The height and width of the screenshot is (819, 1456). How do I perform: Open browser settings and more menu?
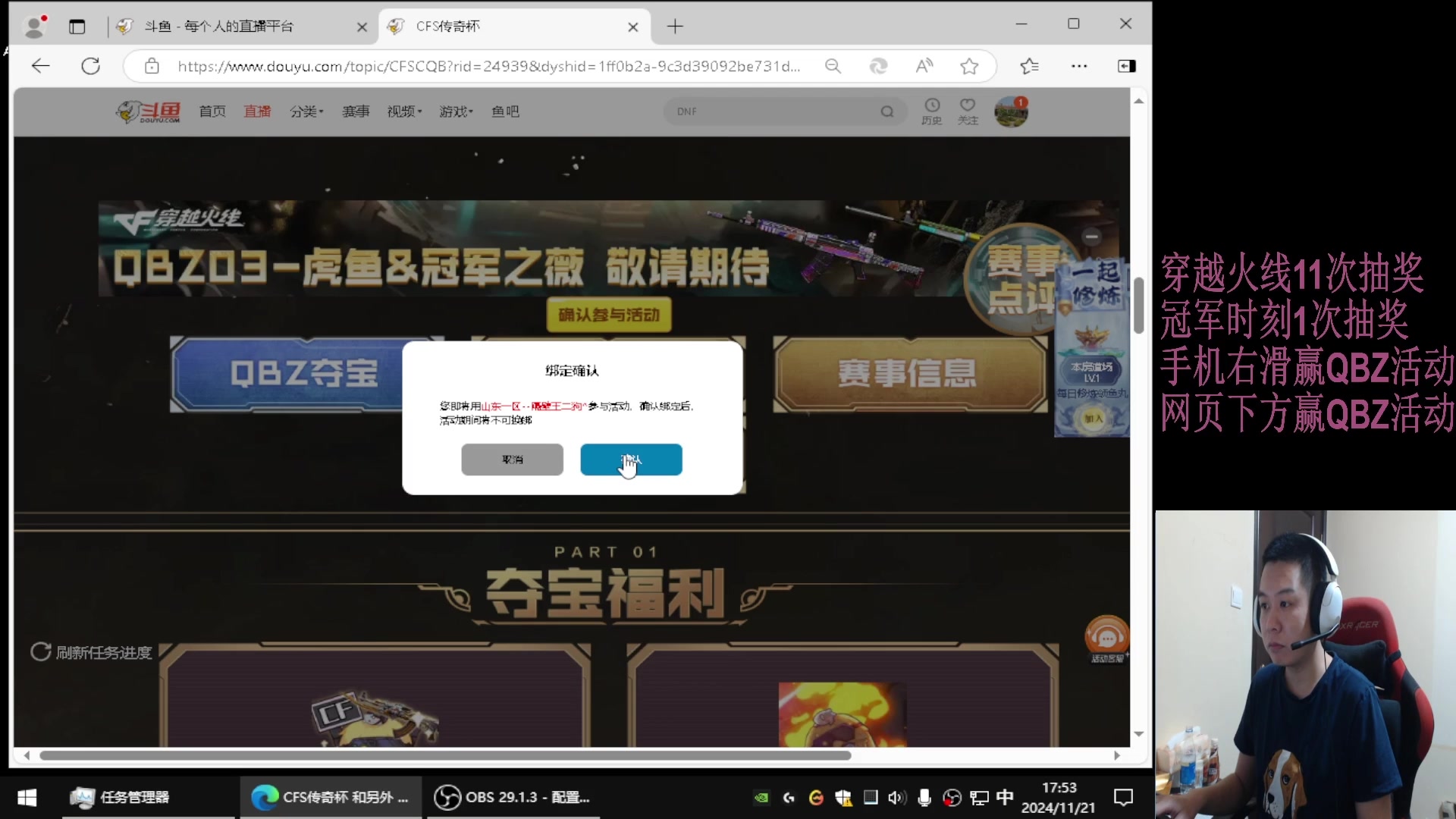(x=1079, y=66)
